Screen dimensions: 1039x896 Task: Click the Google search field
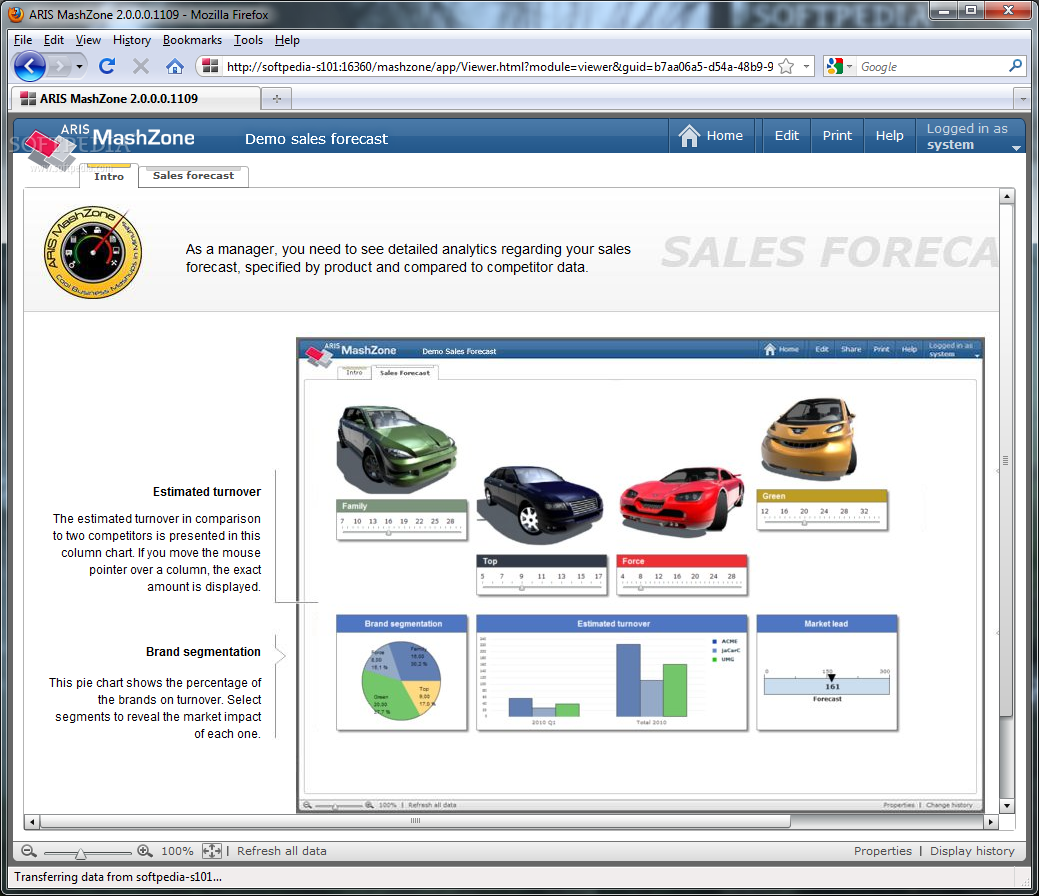(931, 66)
